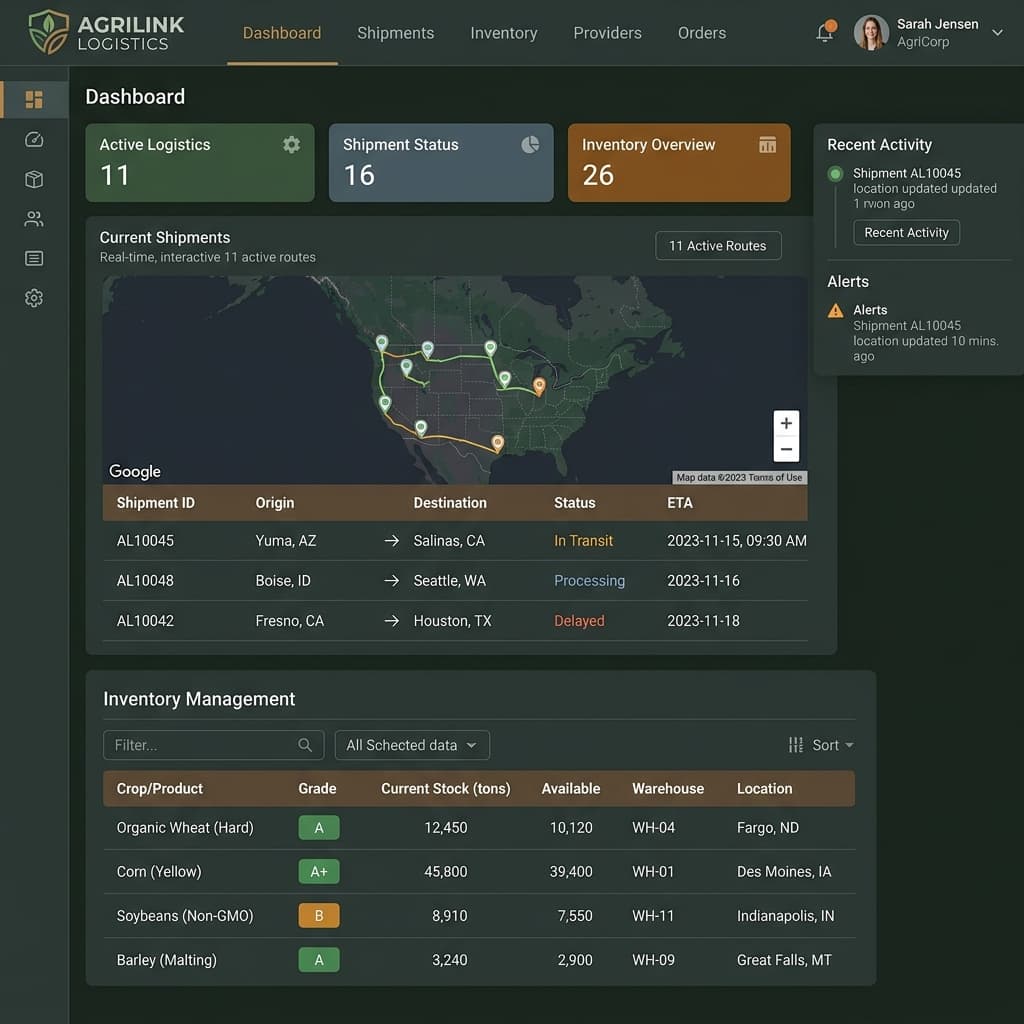Click the In Transit status
Screen dimensions: 1024x1024
[583, 541]
